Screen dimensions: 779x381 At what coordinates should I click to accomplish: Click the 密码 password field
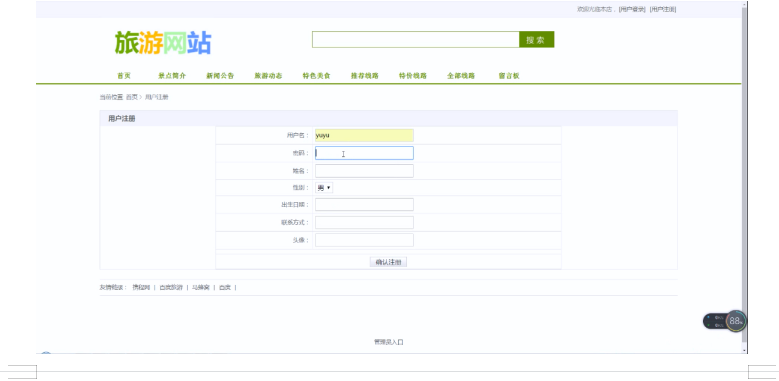[364, 153]
